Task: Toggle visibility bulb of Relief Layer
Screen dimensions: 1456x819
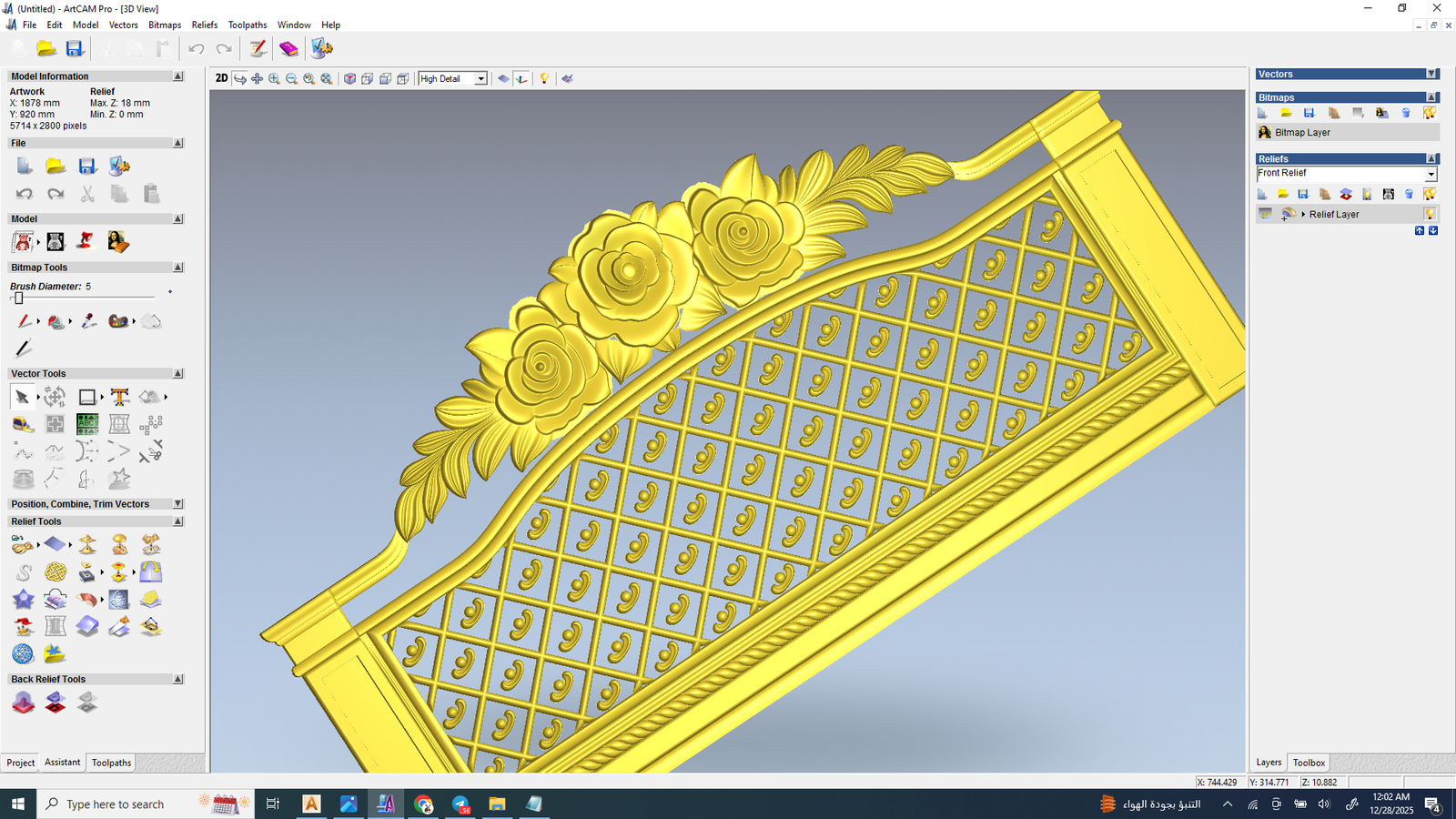Action: click(1430, 214)
